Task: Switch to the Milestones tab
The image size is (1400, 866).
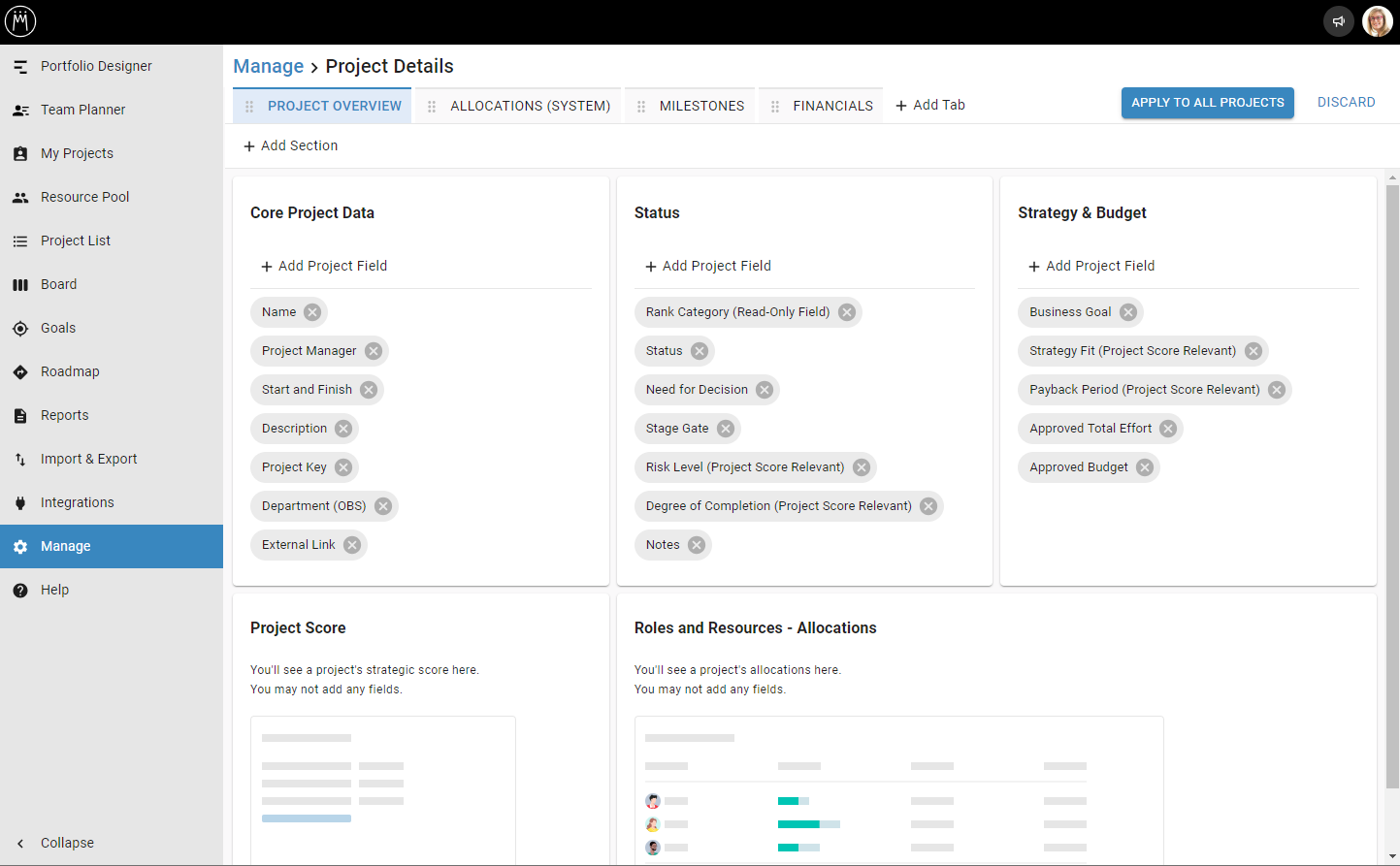Action: point(700,106)
